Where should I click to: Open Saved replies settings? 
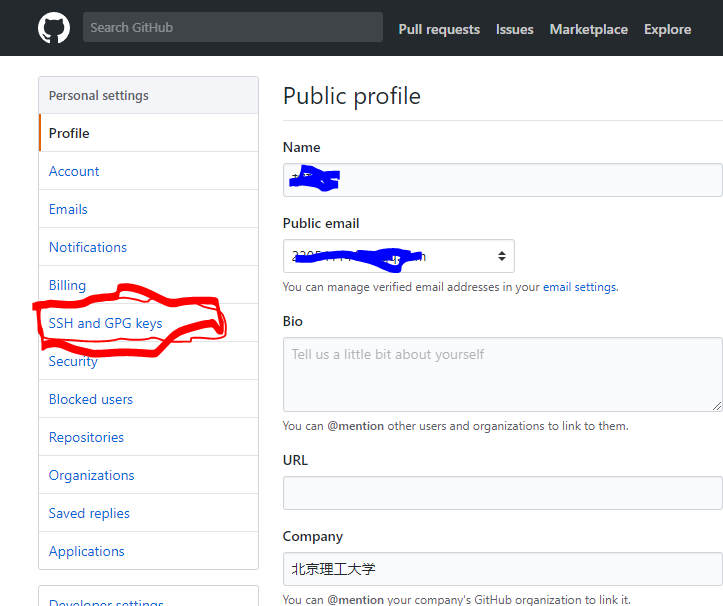[x=89, y=513]
